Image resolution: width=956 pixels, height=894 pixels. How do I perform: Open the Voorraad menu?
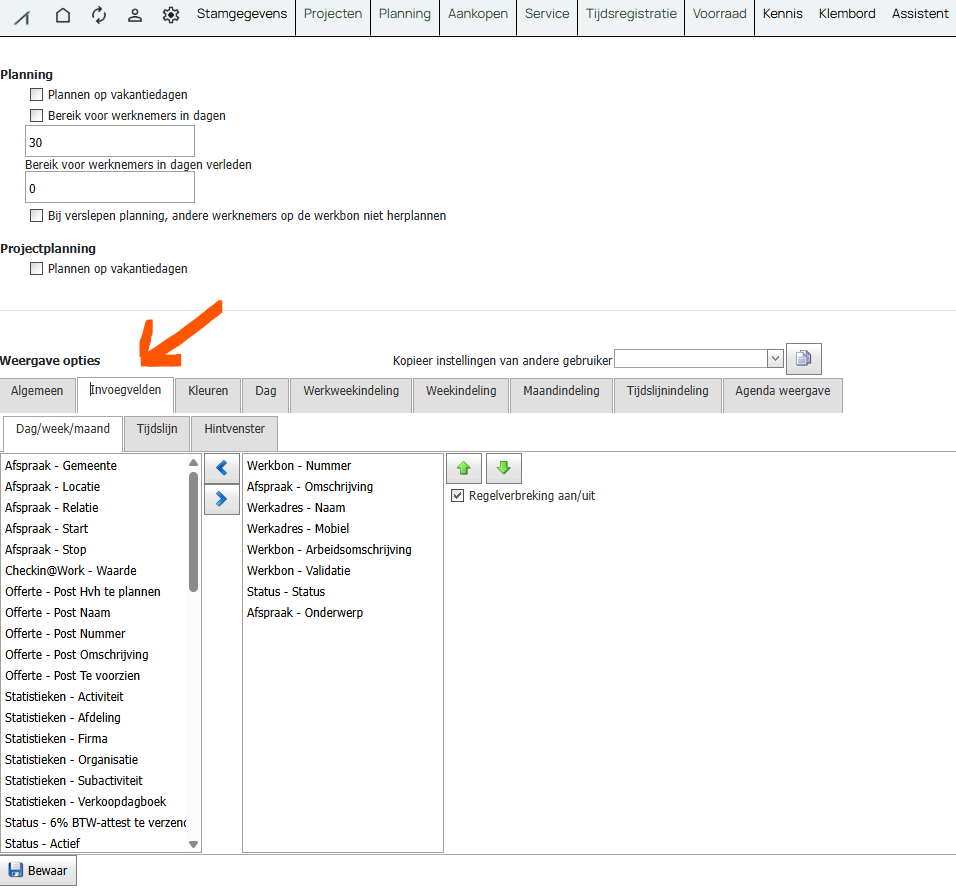(719, 14)
